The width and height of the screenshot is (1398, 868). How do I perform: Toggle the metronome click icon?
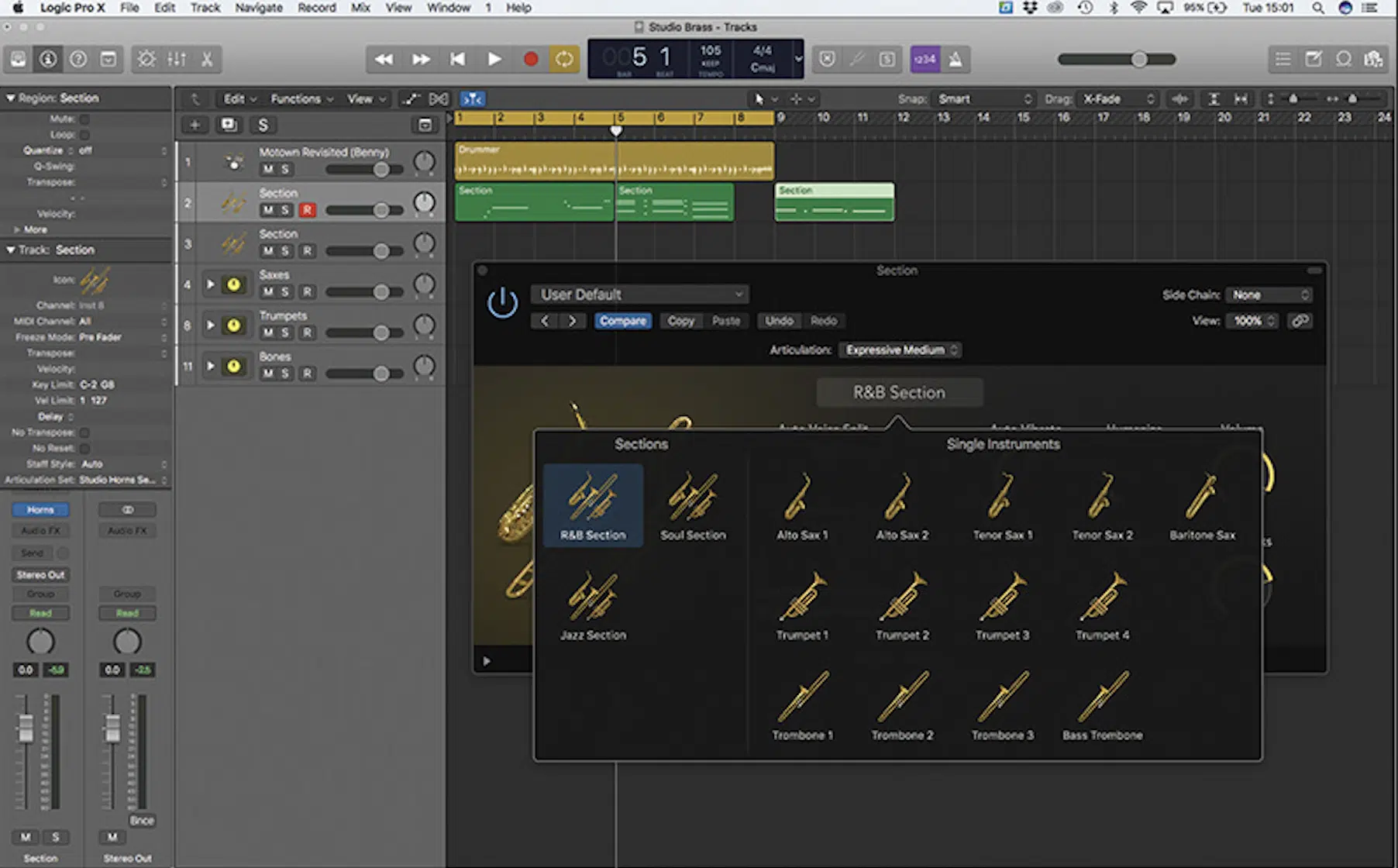point(956,59)
